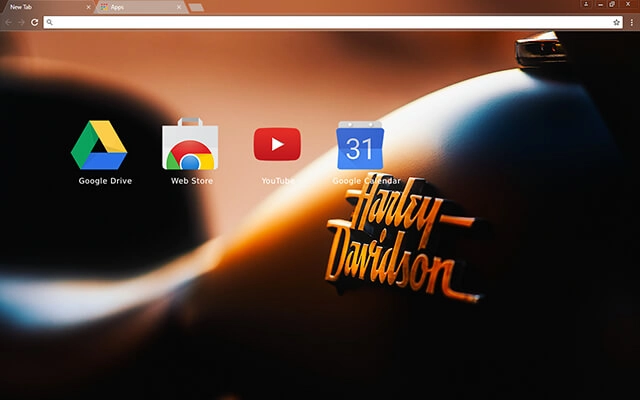Reload the page with the refresh icon
Image resolution: width=640 pixels, height=400 pixels.
35,22
